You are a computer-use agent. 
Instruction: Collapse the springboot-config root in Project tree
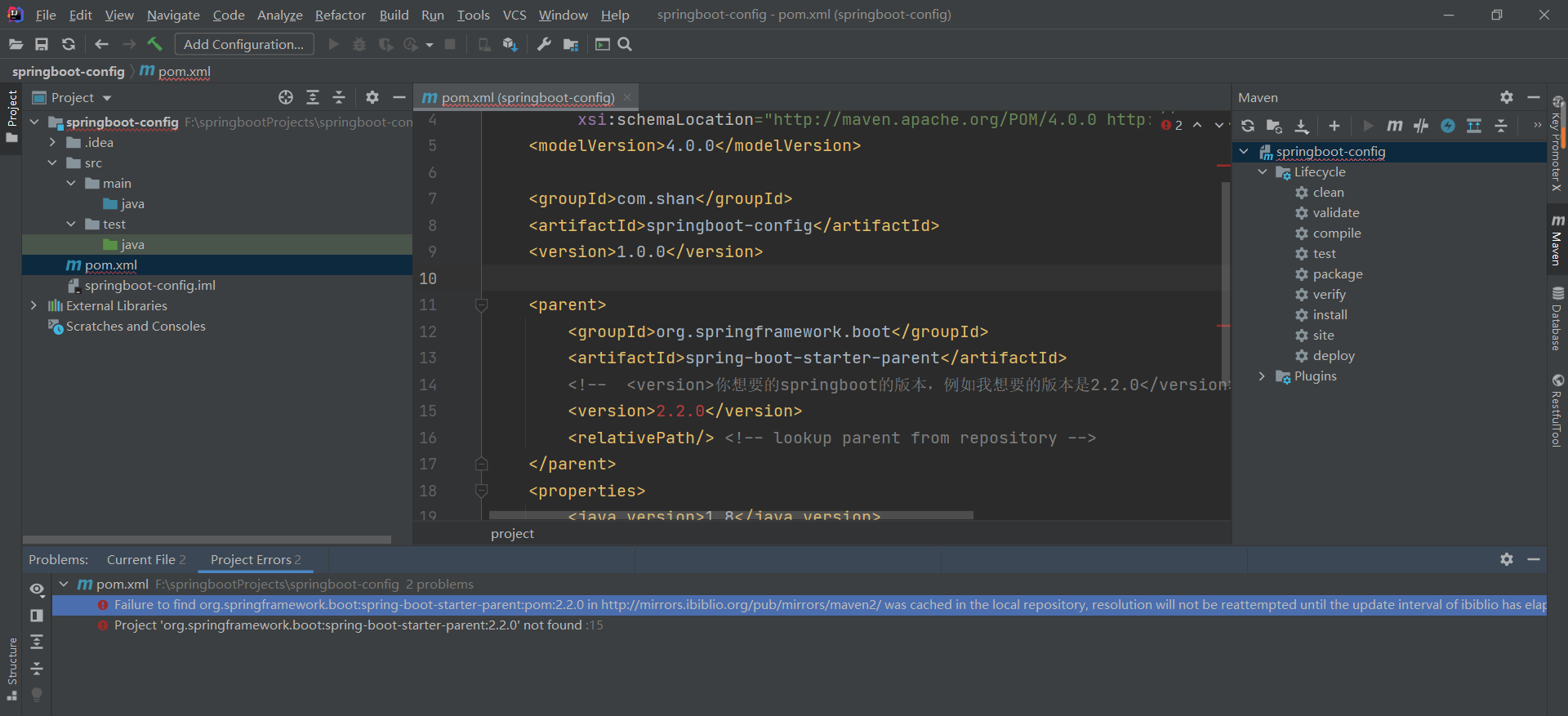point(34,122)
